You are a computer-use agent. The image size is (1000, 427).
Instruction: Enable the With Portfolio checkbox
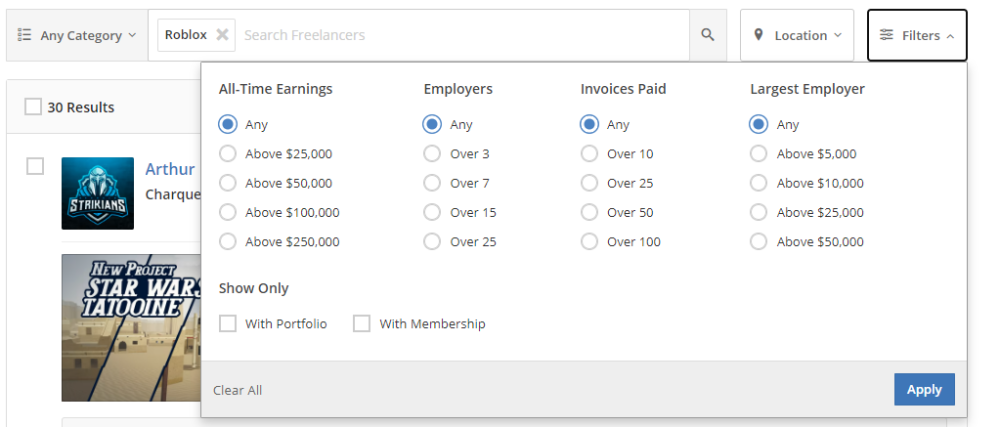point(228,324)
